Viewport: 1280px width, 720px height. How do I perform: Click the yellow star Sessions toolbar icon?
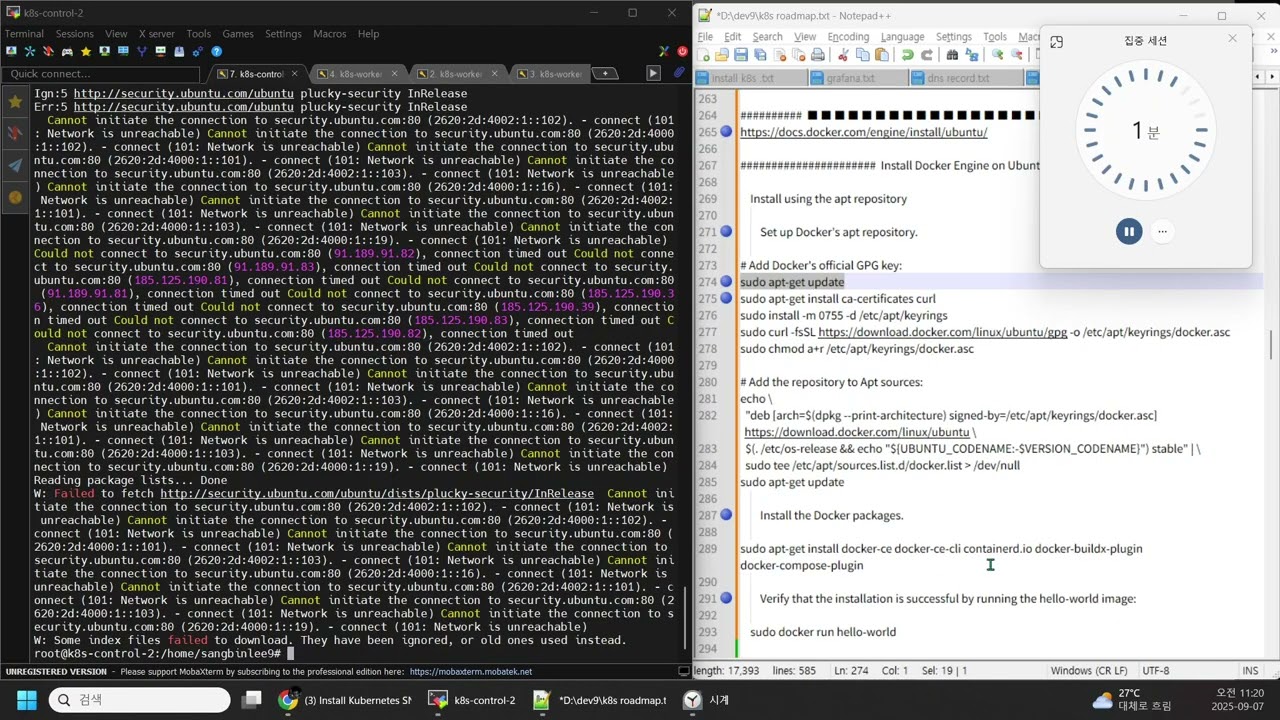86,51
